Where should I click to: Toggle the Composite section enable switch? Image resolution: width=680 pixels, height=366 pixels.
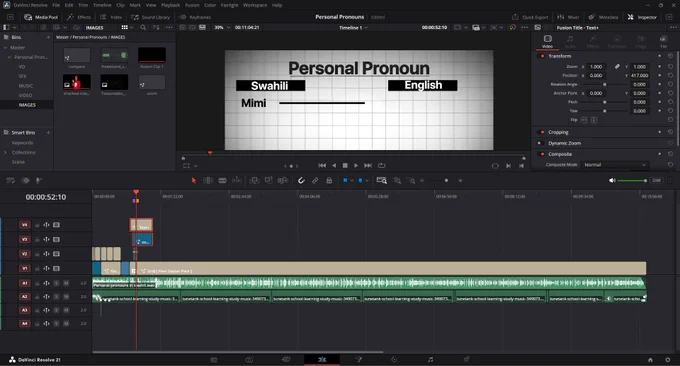coord(542,154)
